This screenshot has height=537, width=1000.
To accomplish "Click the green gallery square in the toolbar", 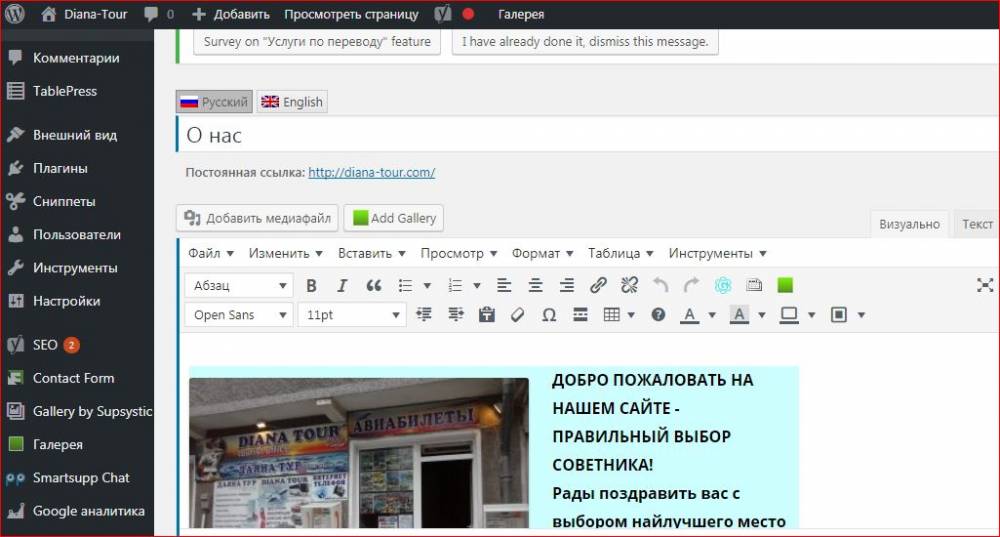I will click(785, 285).
